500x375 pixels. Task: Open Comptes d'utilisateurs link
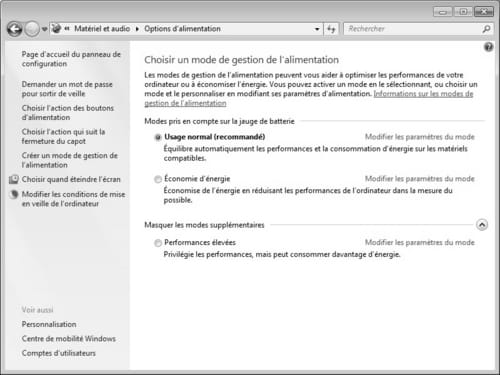tap(59, 353)
